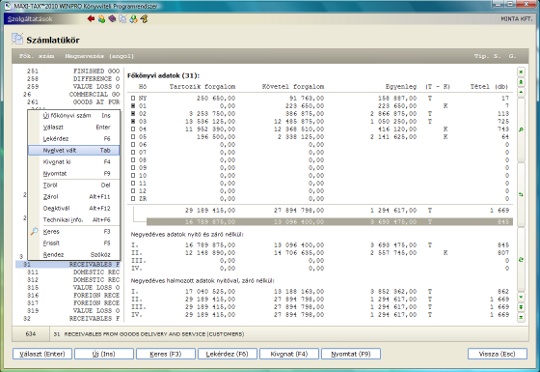Select account row 32 RECEIVABLES
Image resolution: width=540 pixels, height=372 pixels.
pyautogui.click(x=68, y=319)
